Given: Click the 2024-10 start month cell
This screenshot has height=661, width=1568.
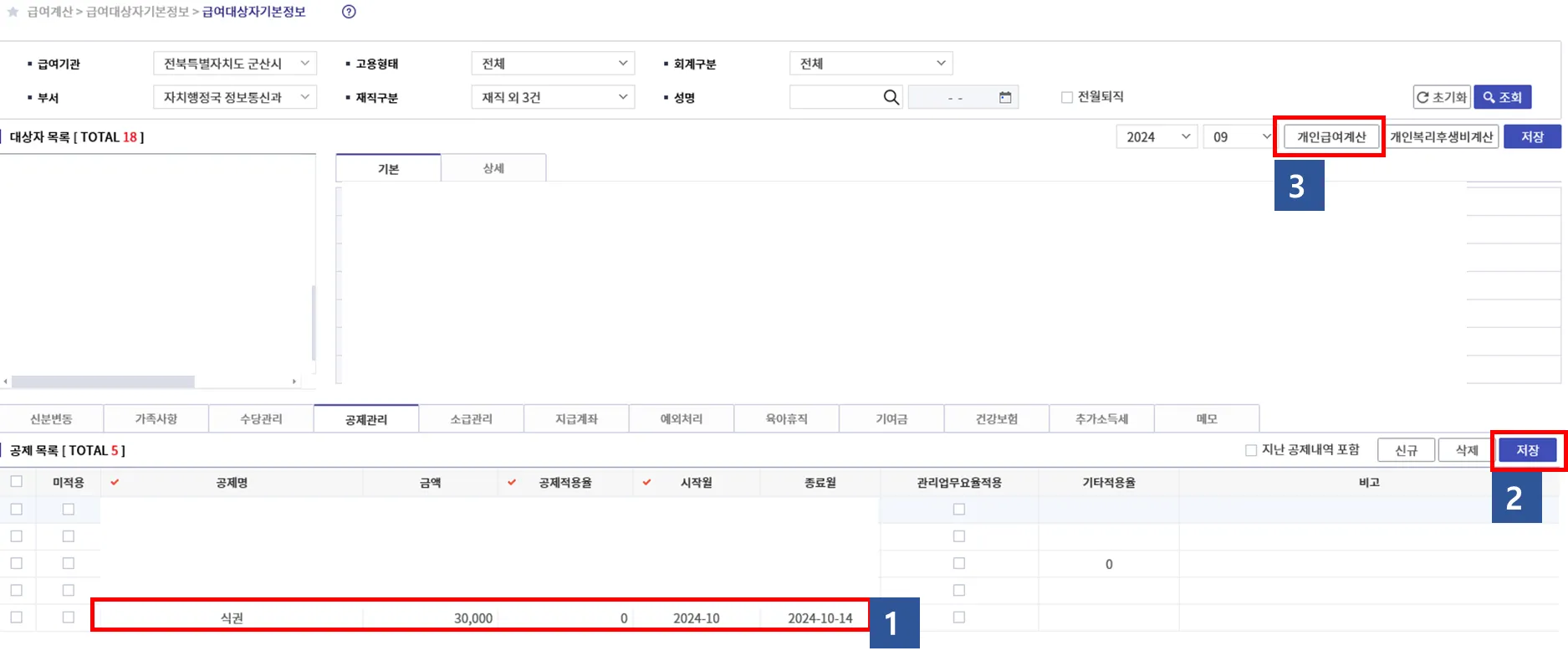Looking at the screenshot, I should tap(696, 618).
